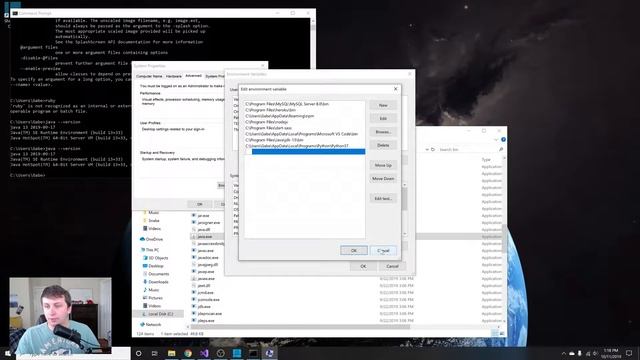Click the Browse... button
This screenshot has width=640, height=360.
click(x=383, y=132)
